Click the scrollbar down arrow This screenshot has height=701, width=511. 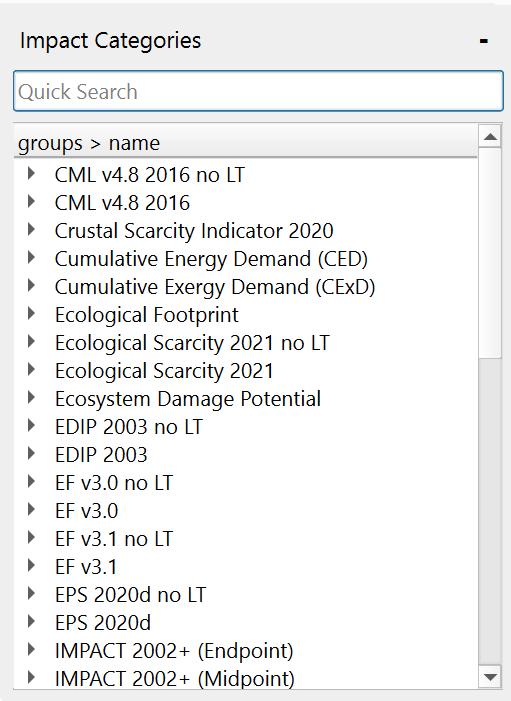point(490,677)
